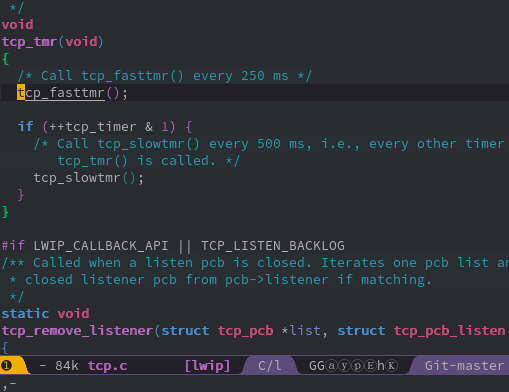This screenshot has height=392, width=509.
Task: Click the 'static' keyword before void
Action: (x=25, y=314)
